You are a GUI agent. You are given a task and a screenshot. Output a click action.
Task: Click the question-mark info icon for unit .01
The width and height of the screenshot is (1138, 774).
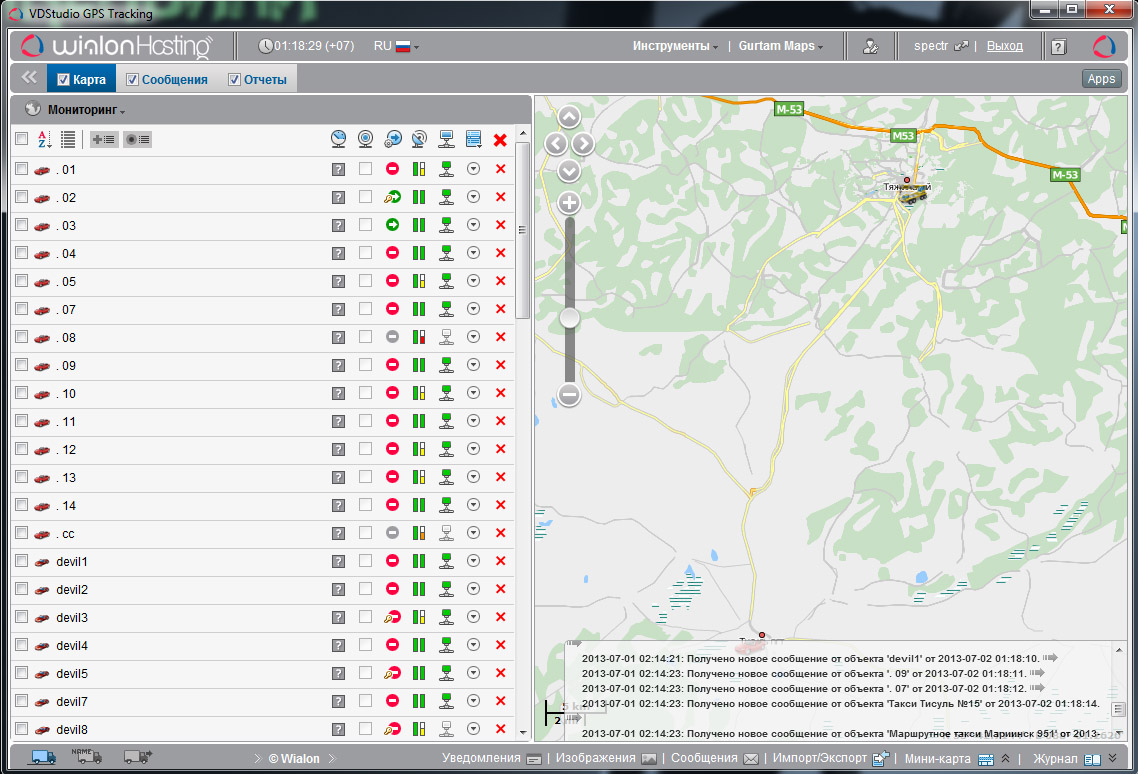point(338,169)
